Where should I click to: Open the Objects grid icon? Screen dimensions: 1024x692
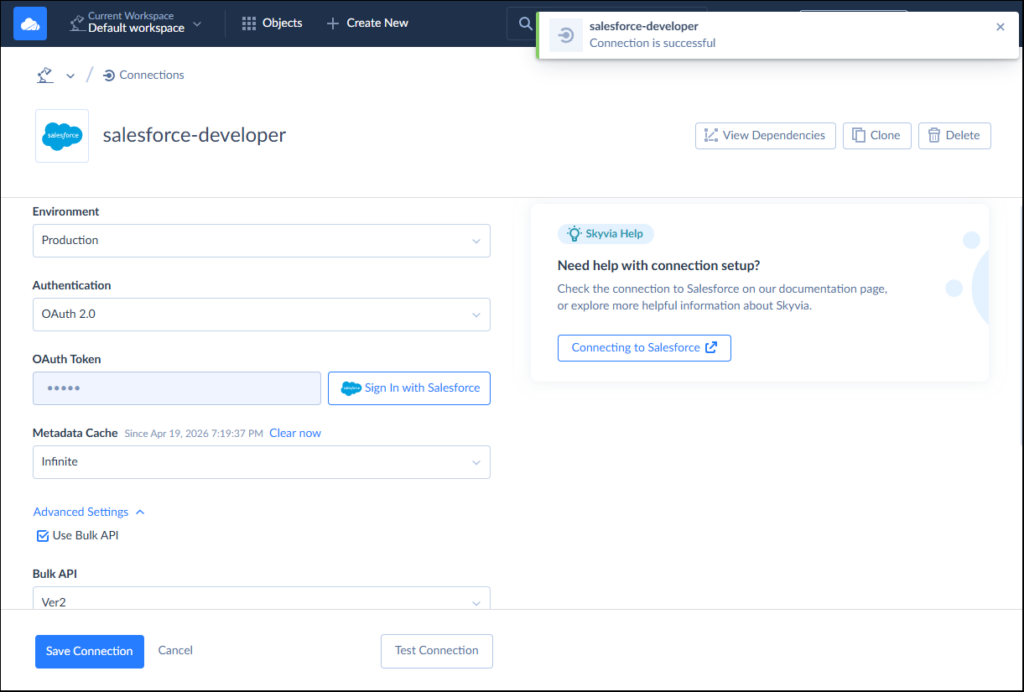248,22
